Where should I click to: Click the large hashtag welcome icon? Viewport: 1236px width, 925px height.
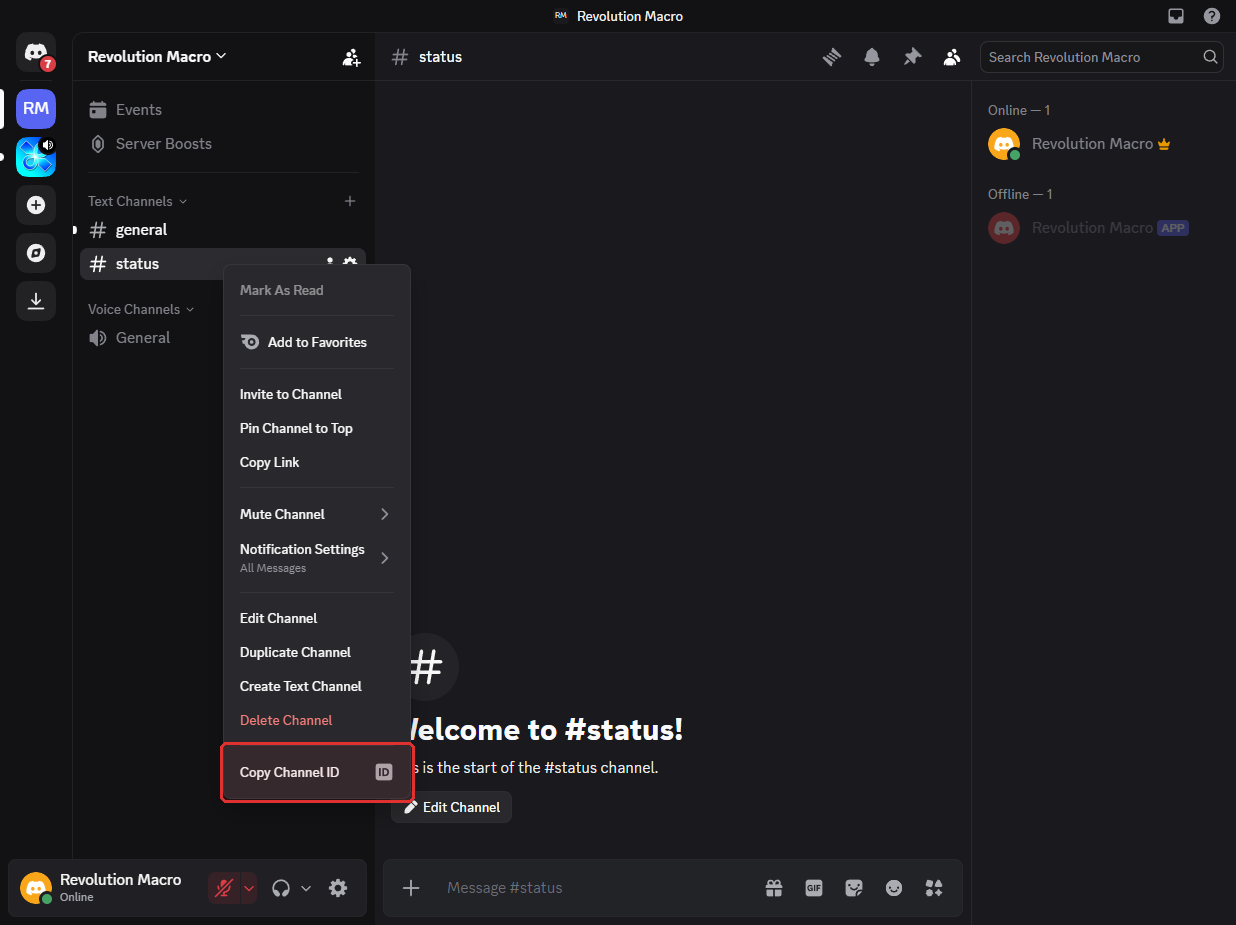tap(427, 667)
